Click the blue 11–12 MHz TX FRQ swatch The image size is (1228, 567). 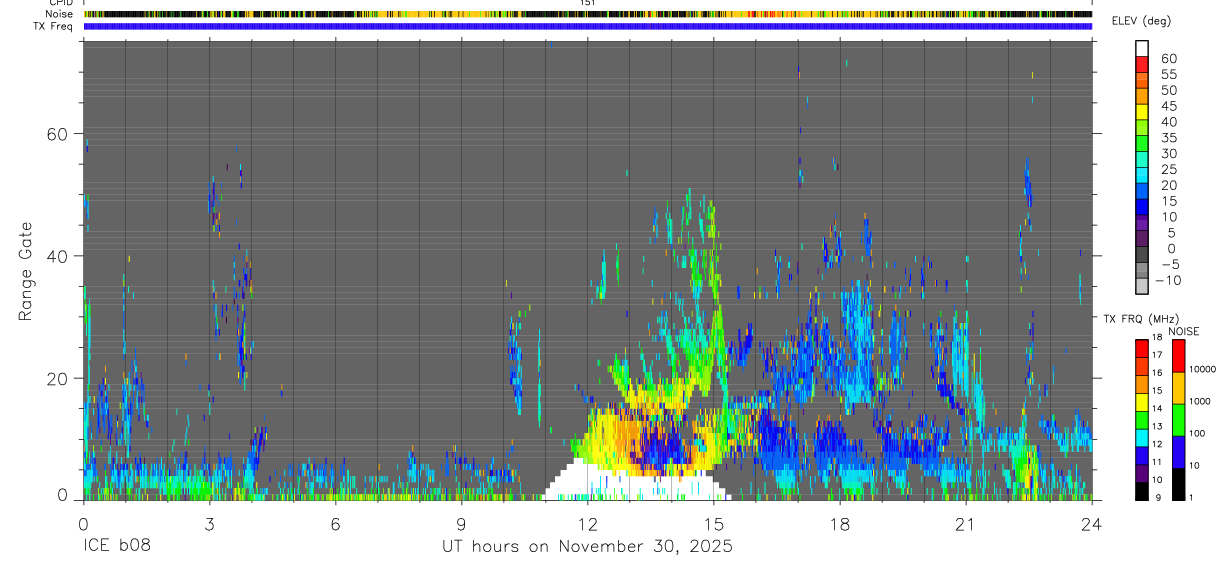(1141, 456)
